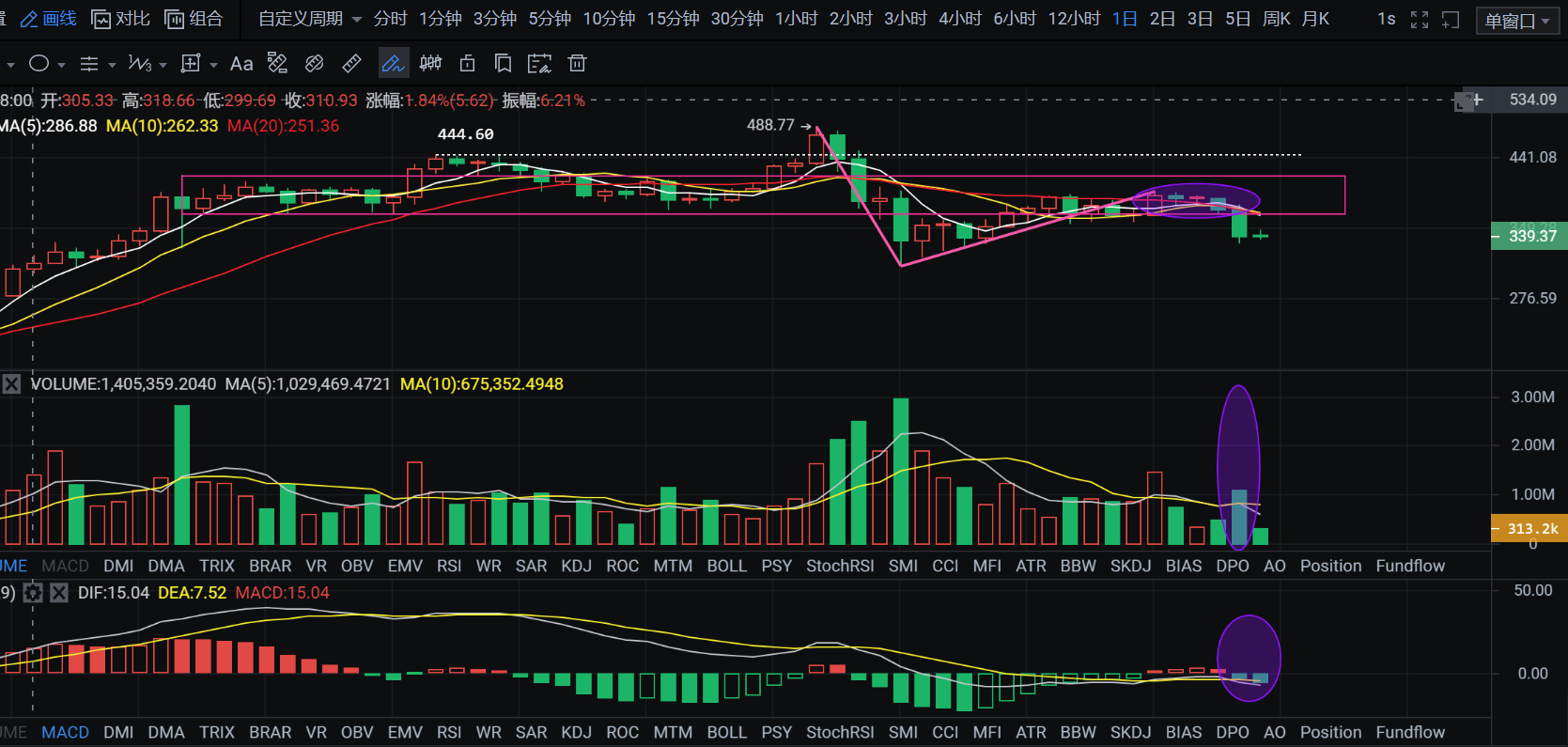Close the VOLUME indicator panel
1568x747 pixels.
pos(11,384)
